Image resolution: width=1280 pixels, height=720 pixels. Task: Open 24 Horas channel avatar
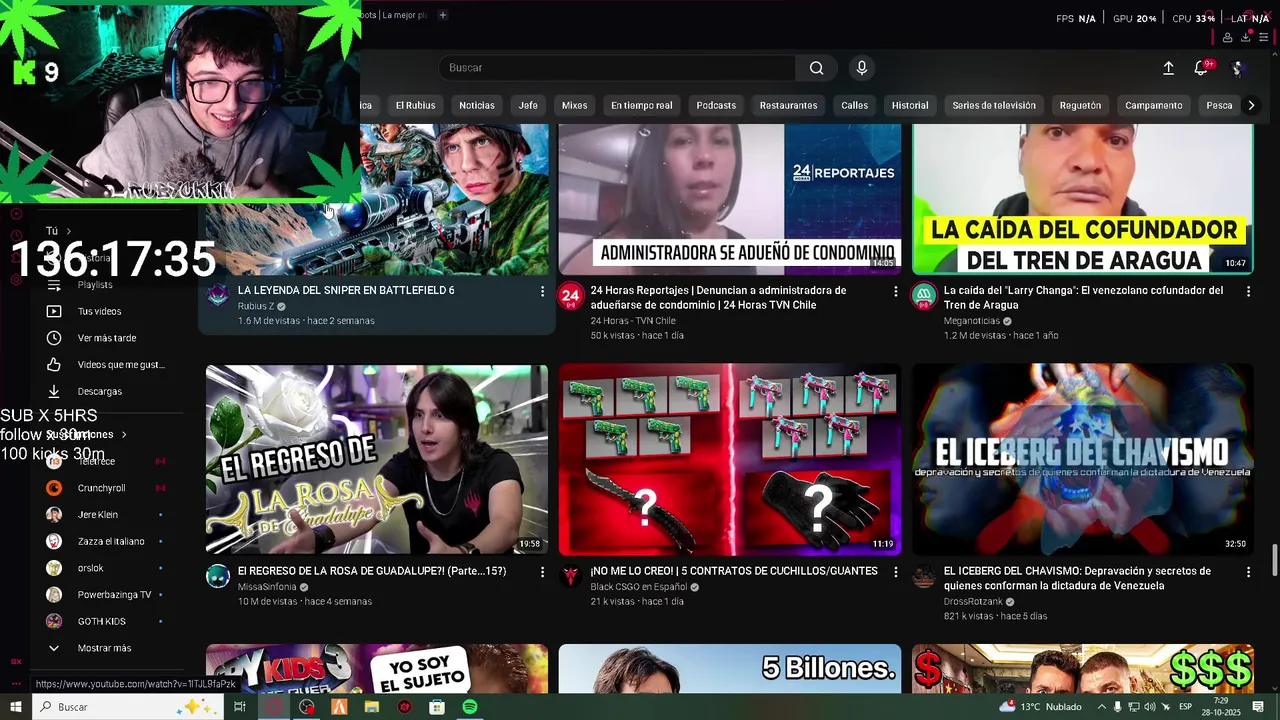pyautogui.click(x=570, y=295)
